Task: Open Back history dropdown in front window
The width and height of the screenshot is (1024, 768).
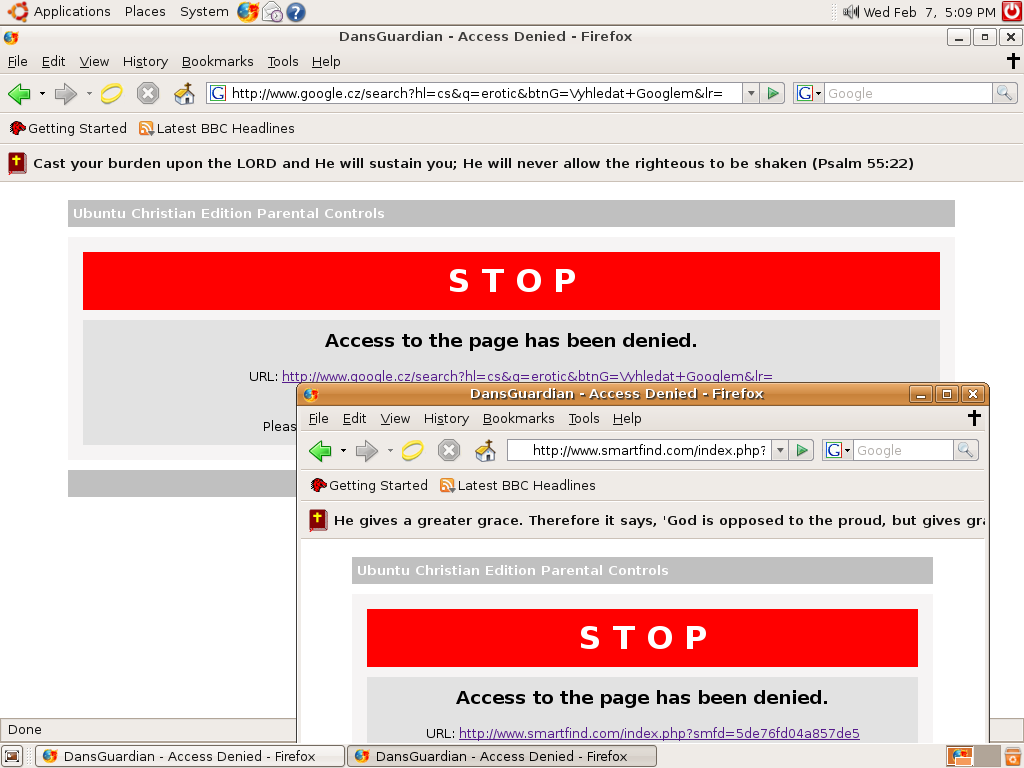Action: (x=344, y=451)
